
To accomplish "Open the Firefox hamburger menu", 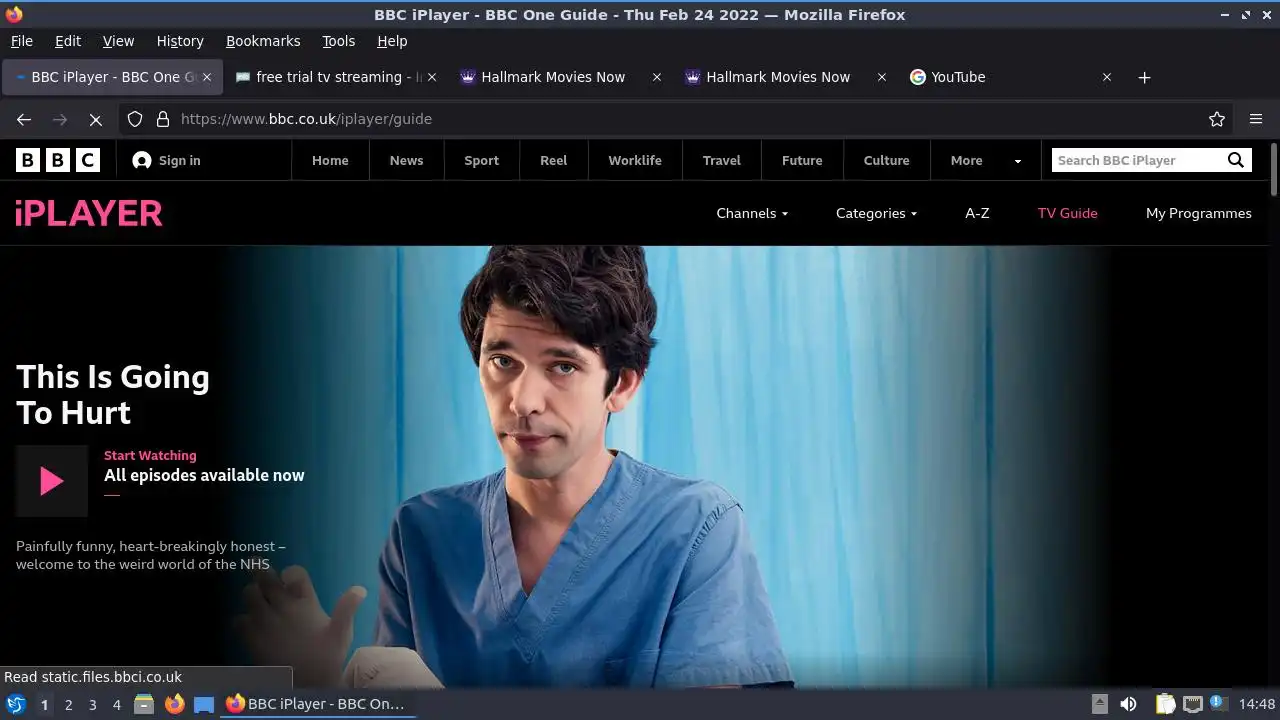I will (x=1256, y=119).
